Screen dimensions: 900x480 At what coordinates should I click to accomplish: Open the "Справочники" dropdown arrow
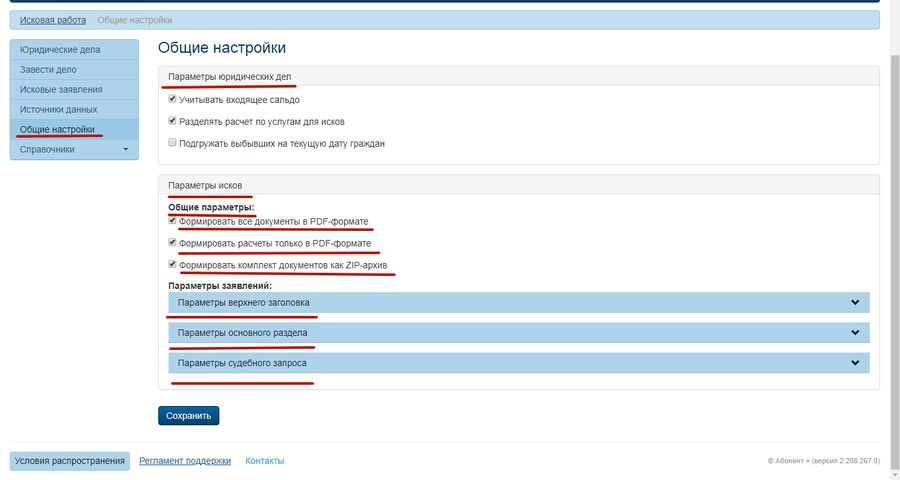pyautogui.click(x=126, y=149)
